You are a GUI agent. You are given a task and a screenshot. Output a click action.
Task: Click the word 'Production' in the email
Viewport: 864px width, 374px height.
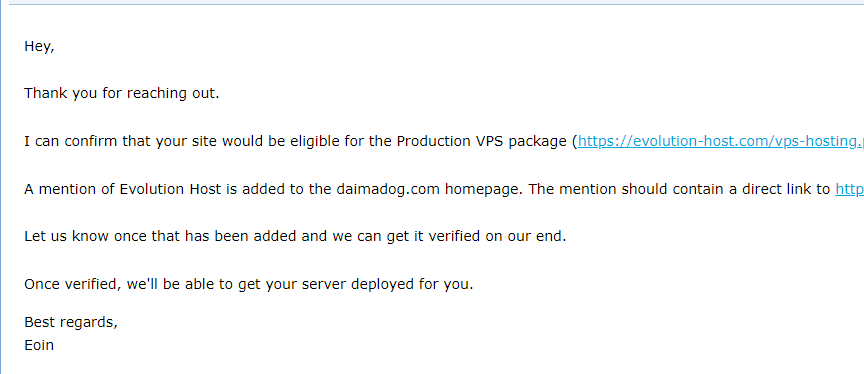[x=434, y=142]
